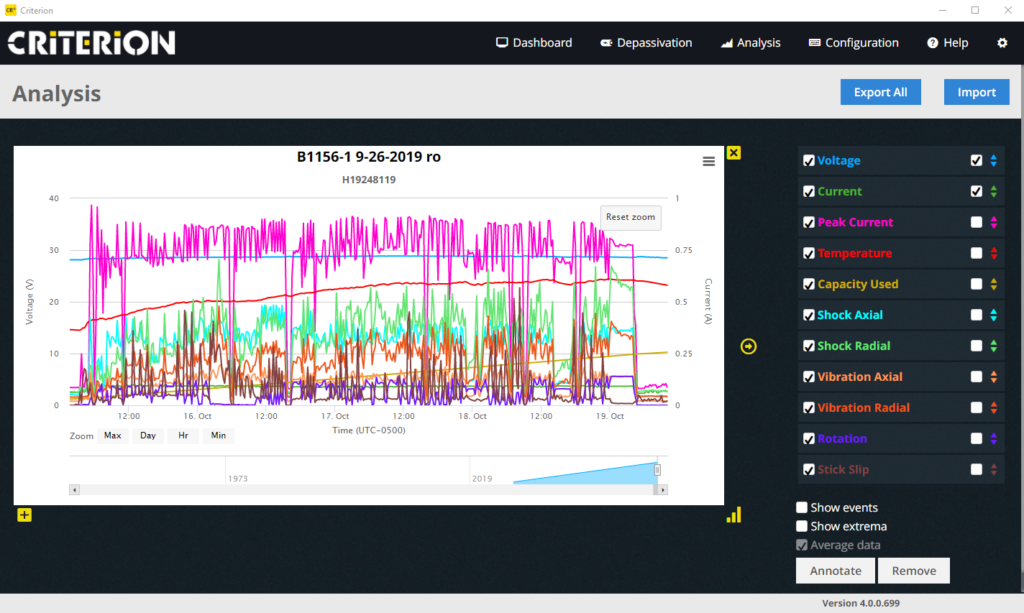1024x613 pixels.
Task: Go to the Configuration page
Action: coord(853,43)
